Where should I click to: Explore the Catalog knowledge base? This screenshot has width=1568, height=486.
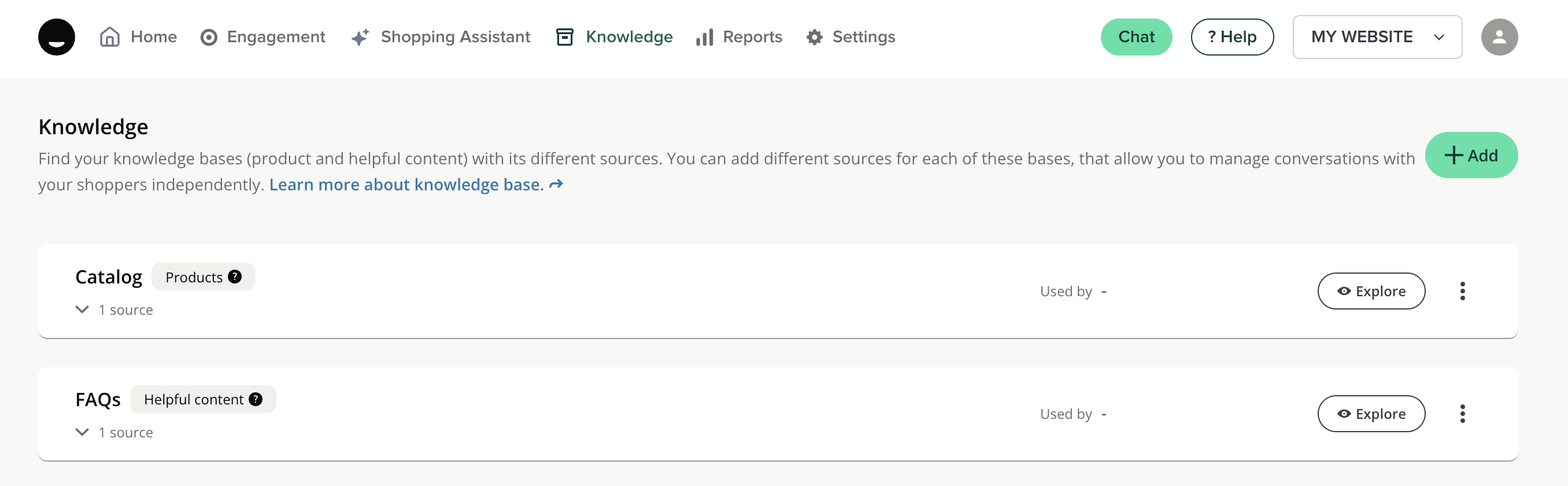pos(1371,291)
